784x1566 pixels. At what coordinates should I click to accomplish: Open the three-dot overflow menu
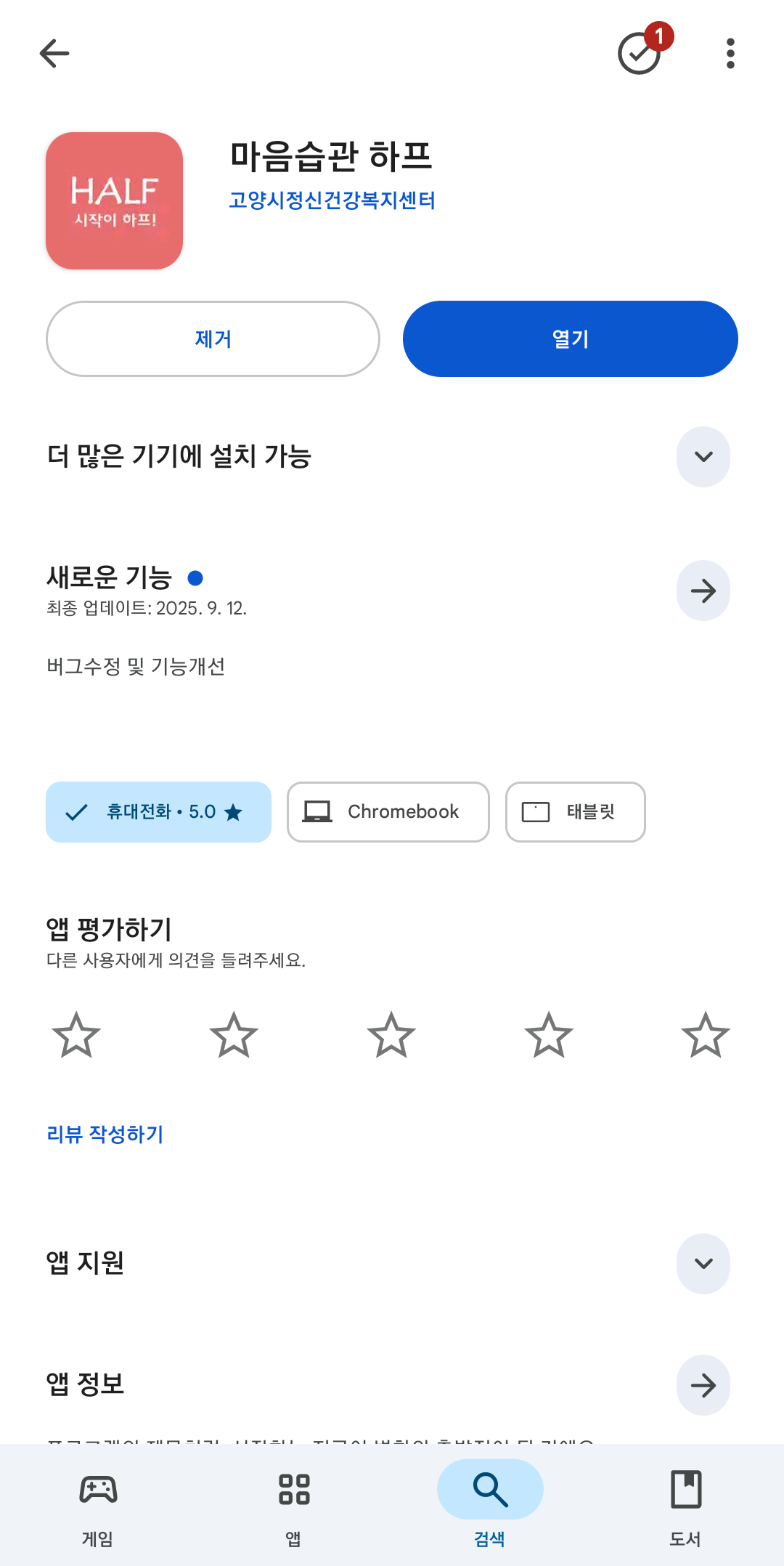(730, 53)
